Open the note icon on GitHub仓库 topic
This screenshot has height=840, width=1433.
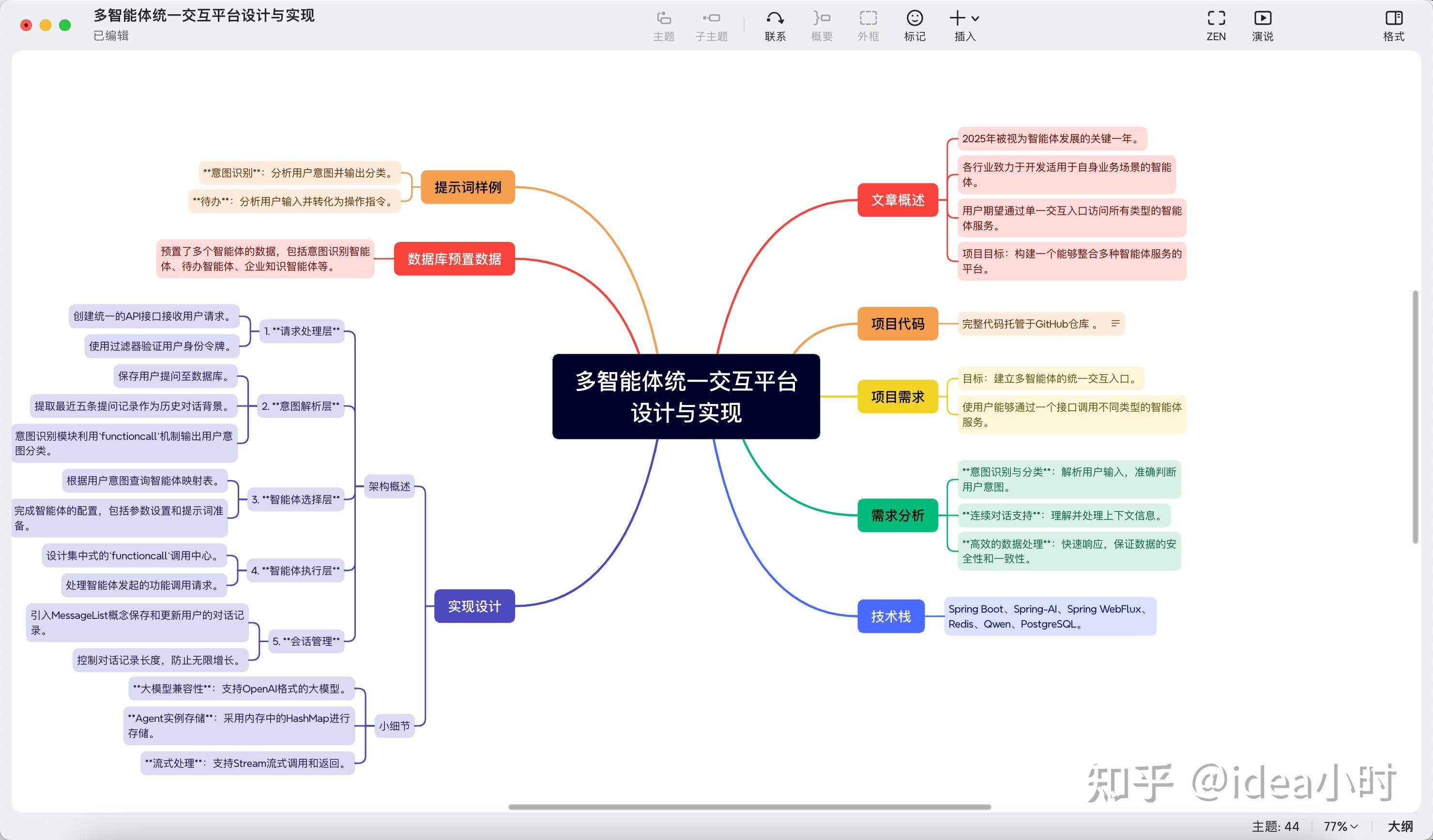click(x=1115, y=323)
